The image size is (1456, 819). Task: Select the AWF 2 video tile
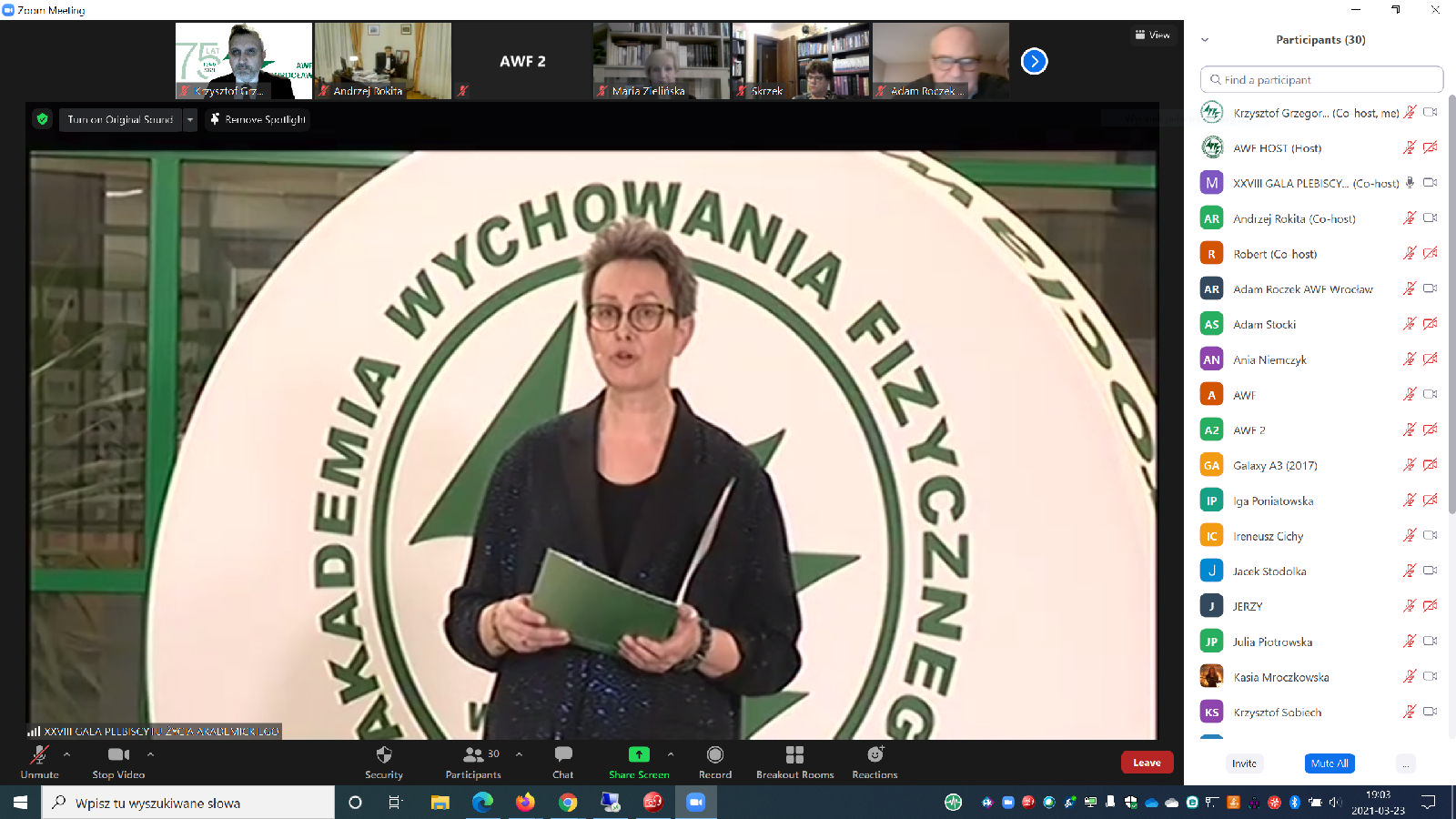click(x=522, y=61)
